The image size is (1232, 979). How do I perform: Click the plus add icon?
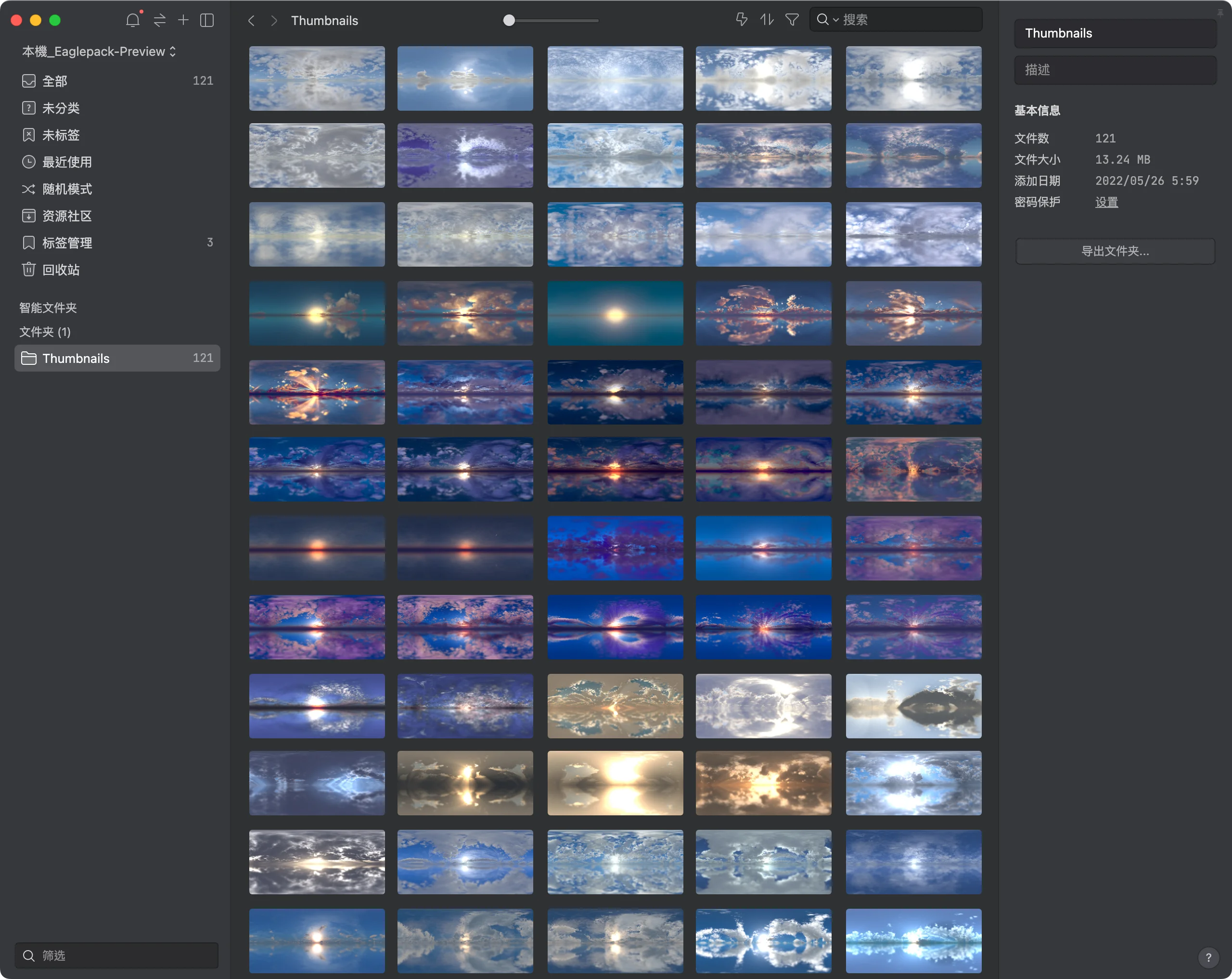click(183, 20)
